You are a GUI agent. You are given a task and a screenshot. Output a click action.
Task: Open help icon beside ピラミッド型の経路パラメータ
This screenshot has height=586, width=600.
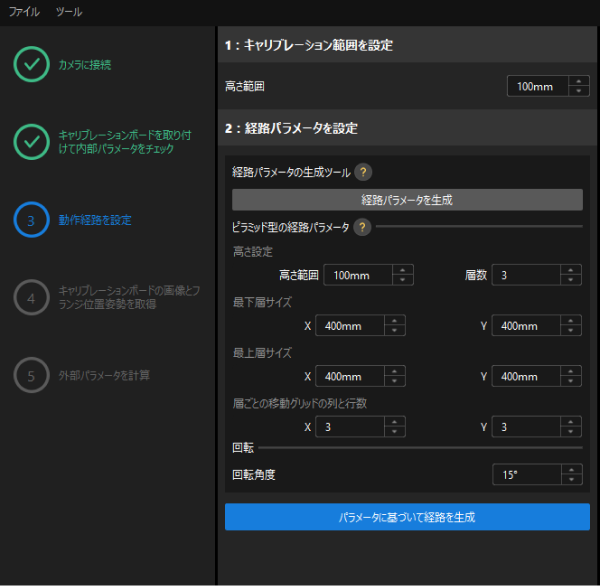[x=361, y=227]
